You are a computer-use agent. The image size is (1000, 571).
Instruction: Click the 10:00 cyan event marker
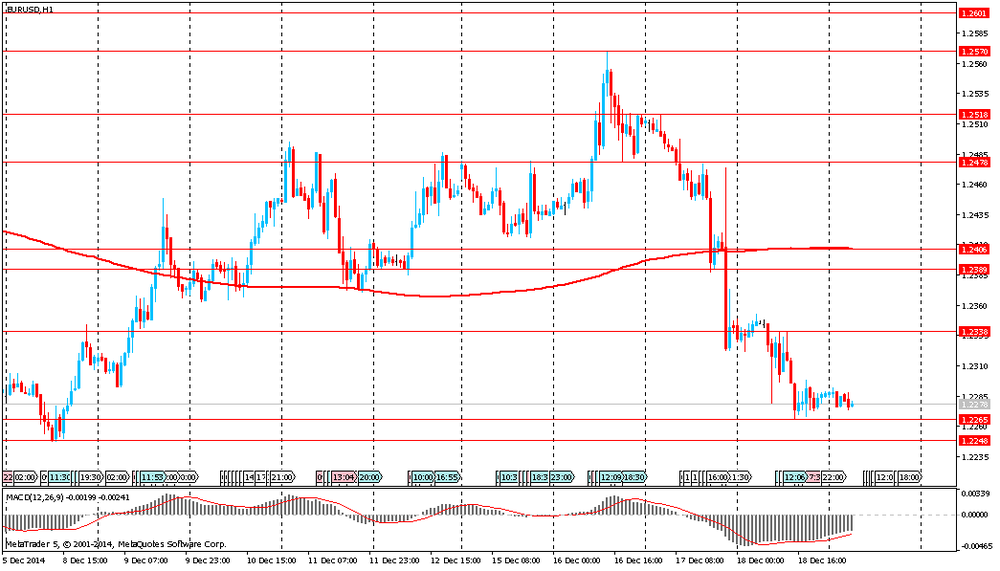[423, 477]
